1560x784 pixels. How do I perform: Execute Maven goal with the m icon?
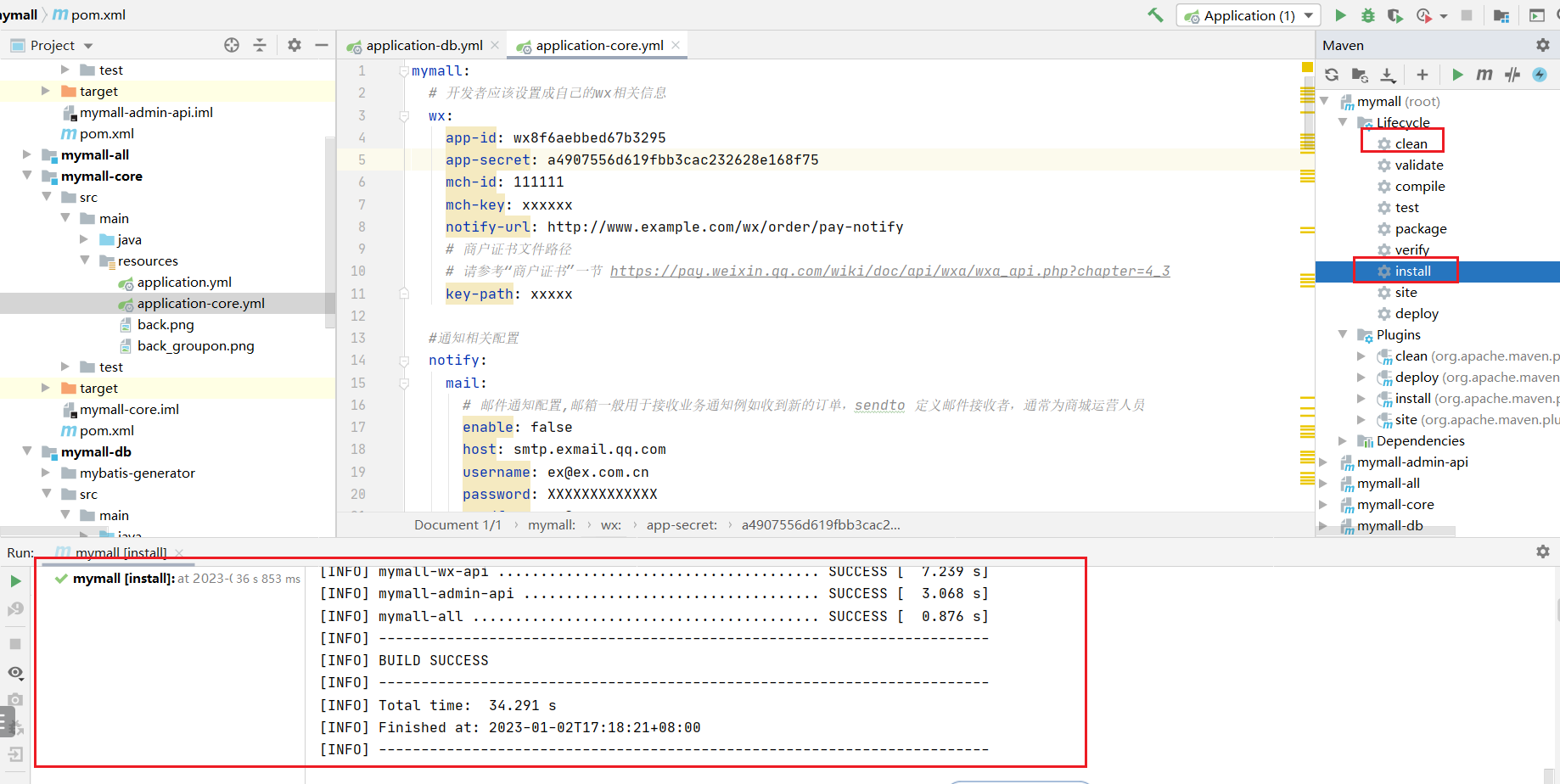pos(1484,75)
